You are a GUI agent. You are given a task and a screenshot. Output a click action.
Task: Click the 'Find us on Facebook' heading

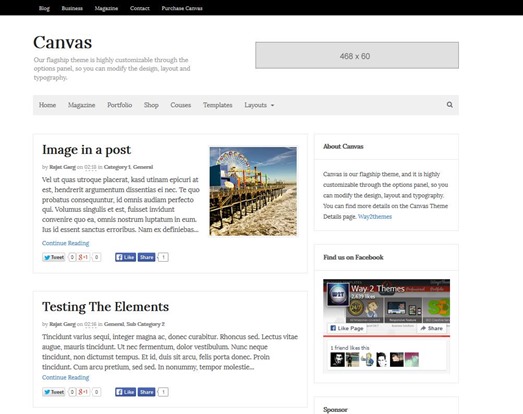[353, 257]
